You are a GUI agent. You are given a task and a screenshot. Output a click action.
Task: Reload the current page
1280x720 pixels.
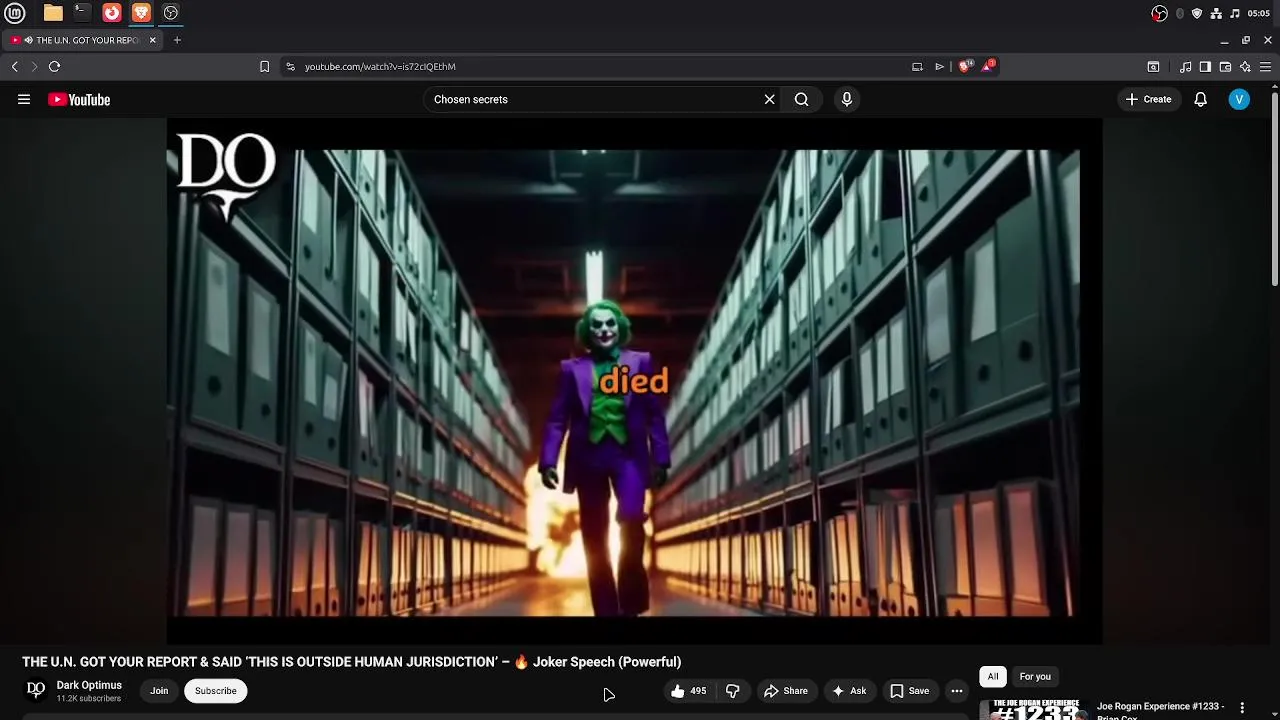[x=54, y=66]
